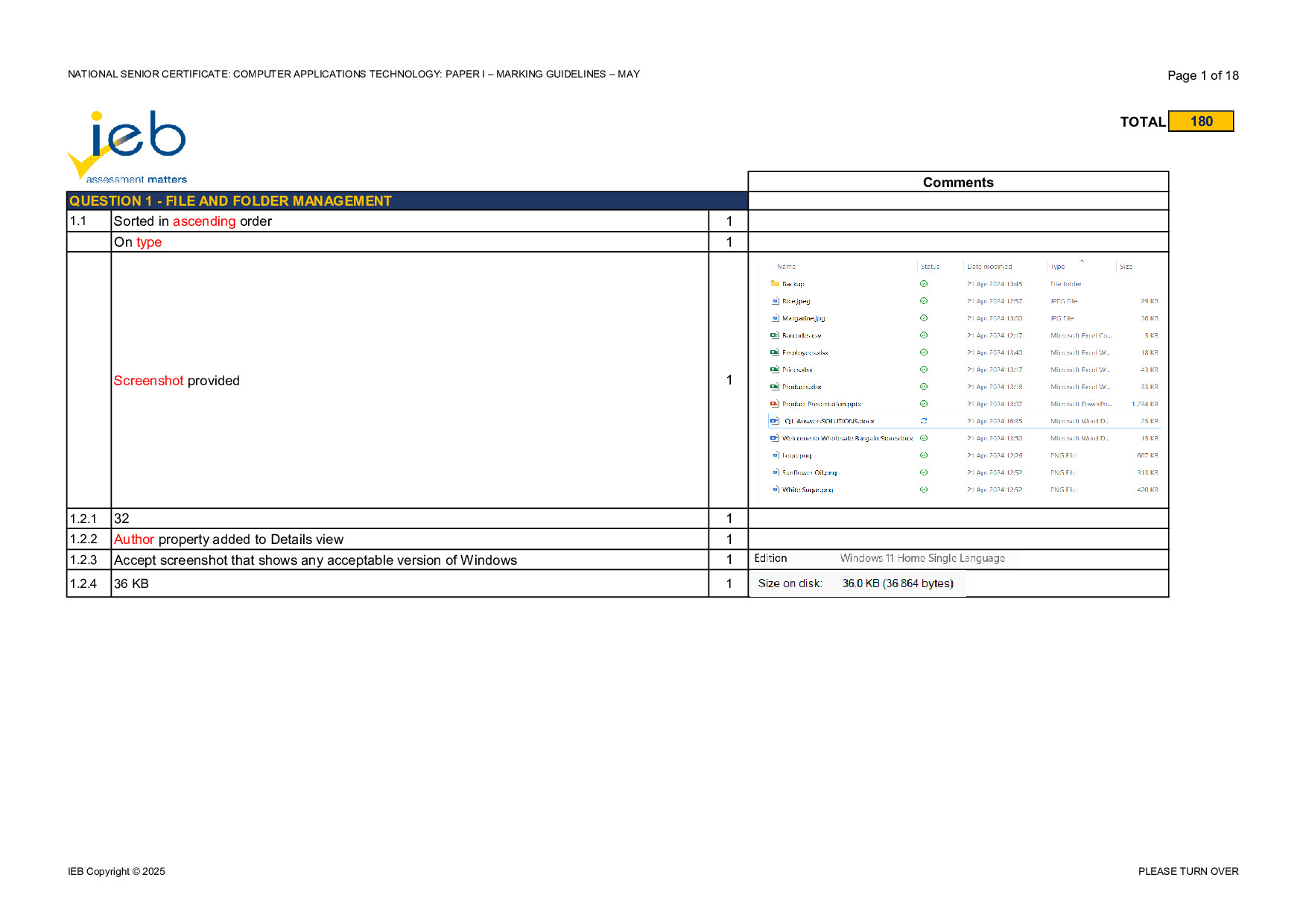1306x924 pixels.
Task: Click the PLEASE TURN OVER footer text
Action: (x=1188, y=871)
